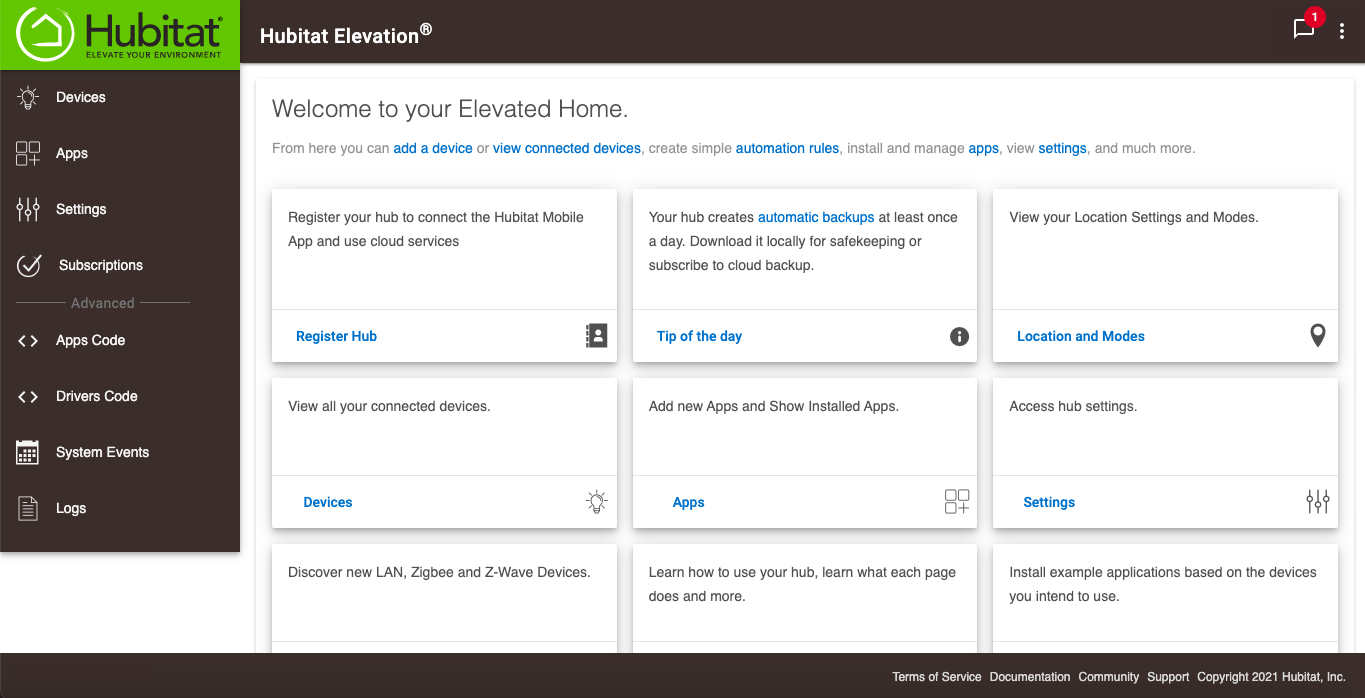Click the Settings sliders icon in sidebar
The height and width of the screenshot is (698, 1365).
(x=28, y=209)
